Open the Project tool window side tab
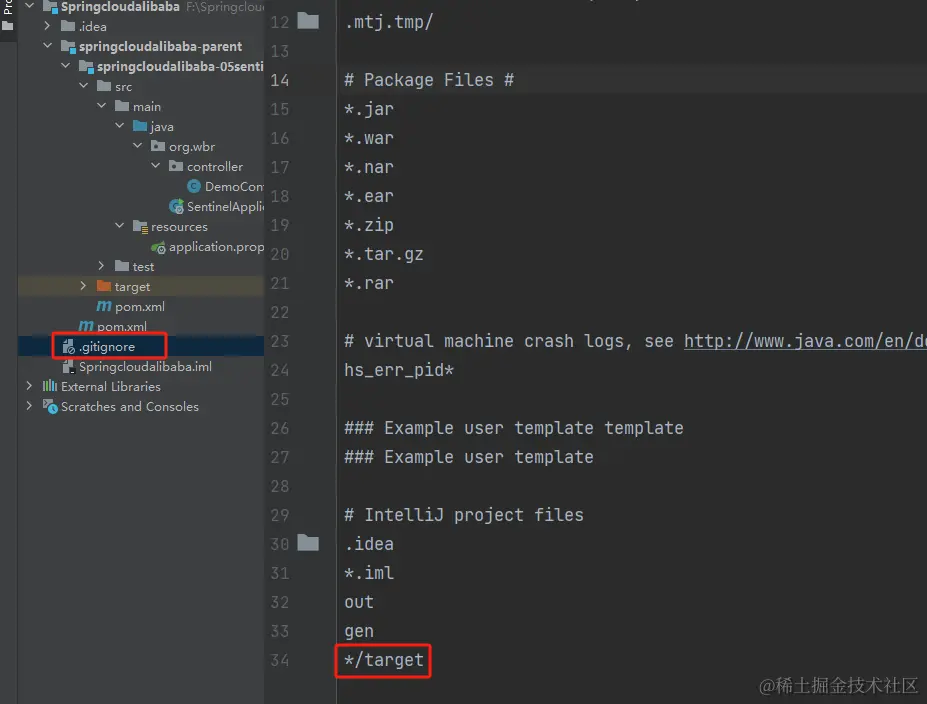 [x=8, y=15]
